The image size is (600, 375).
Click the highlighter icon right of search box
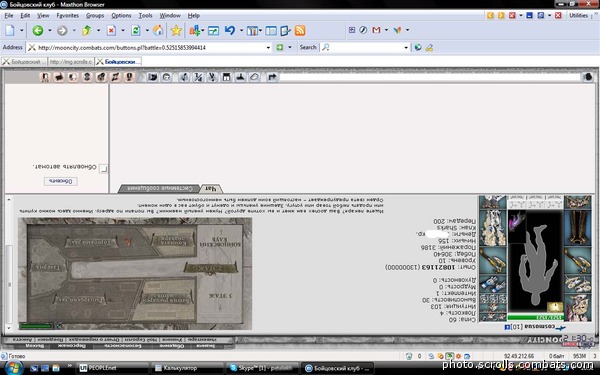[429, 47]
